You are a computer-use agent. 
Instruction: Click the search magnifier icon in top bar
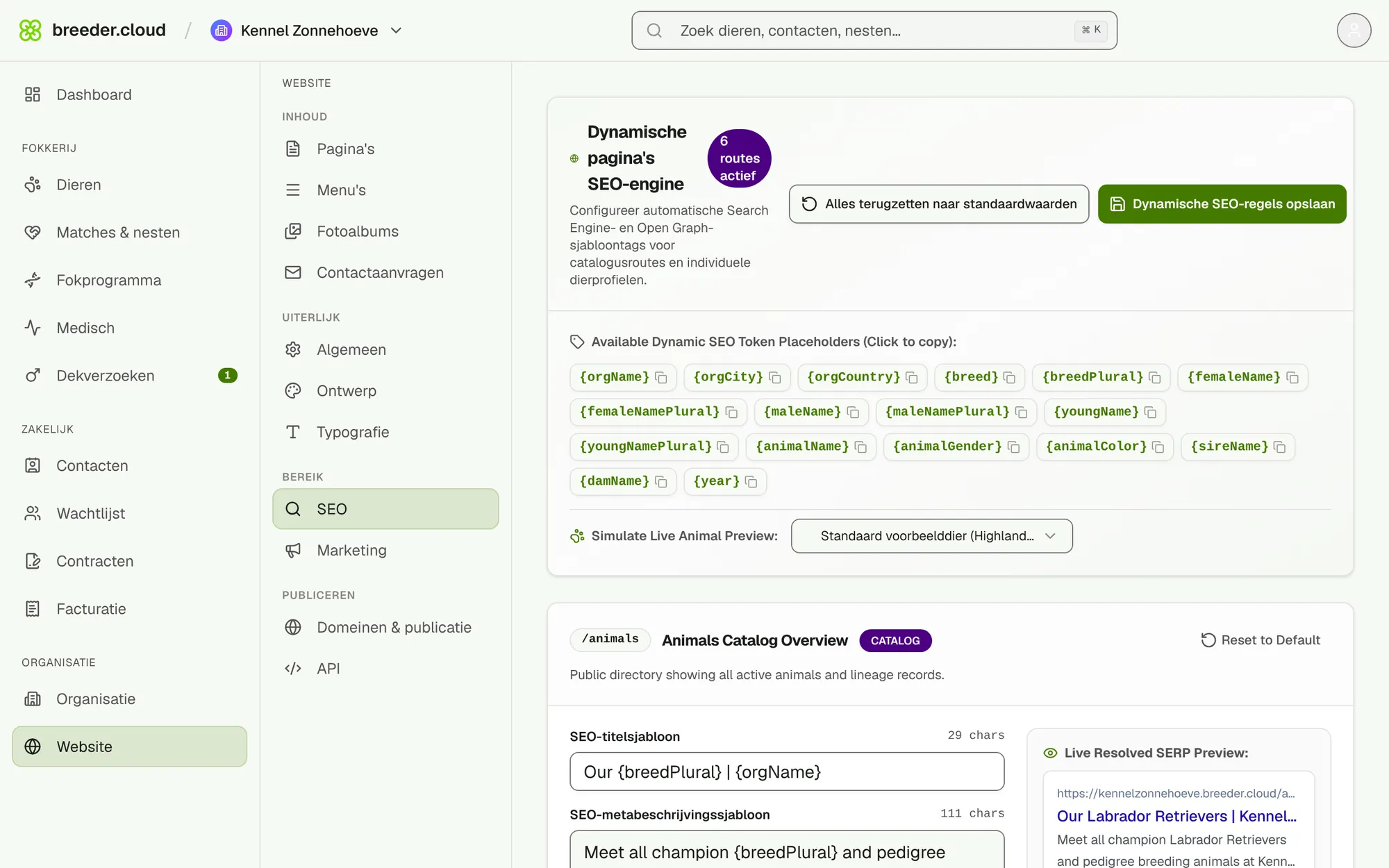pos(654,31)
